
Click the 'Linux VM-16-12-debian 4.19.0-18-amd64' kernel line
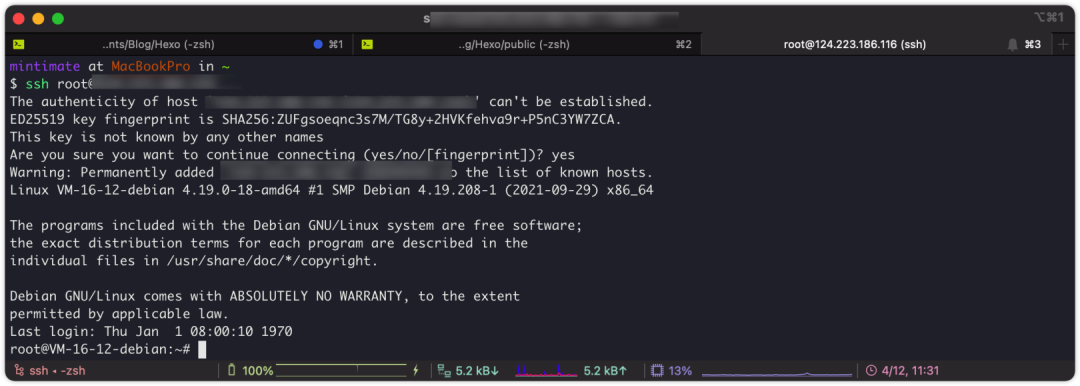pos(331,190)
